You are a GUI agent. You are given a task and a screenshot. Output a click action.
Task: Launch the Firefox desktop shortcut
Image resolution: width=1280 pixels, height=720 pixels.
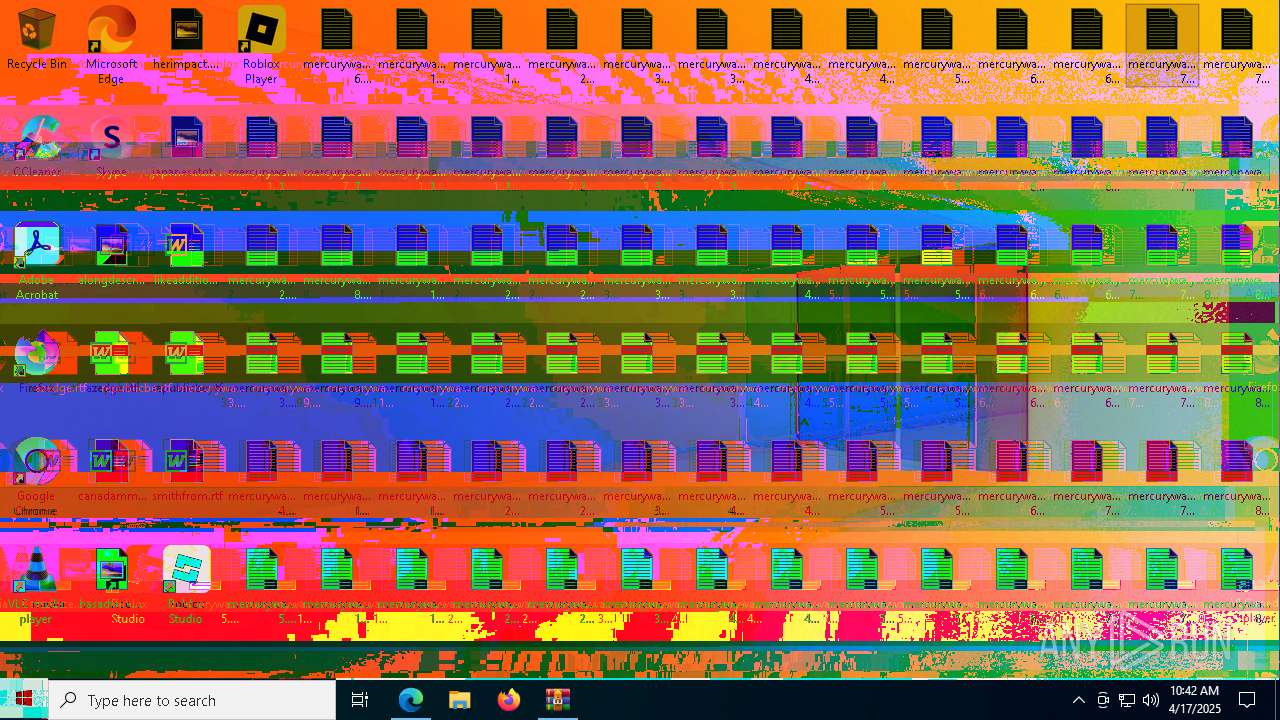coord(36,362)
